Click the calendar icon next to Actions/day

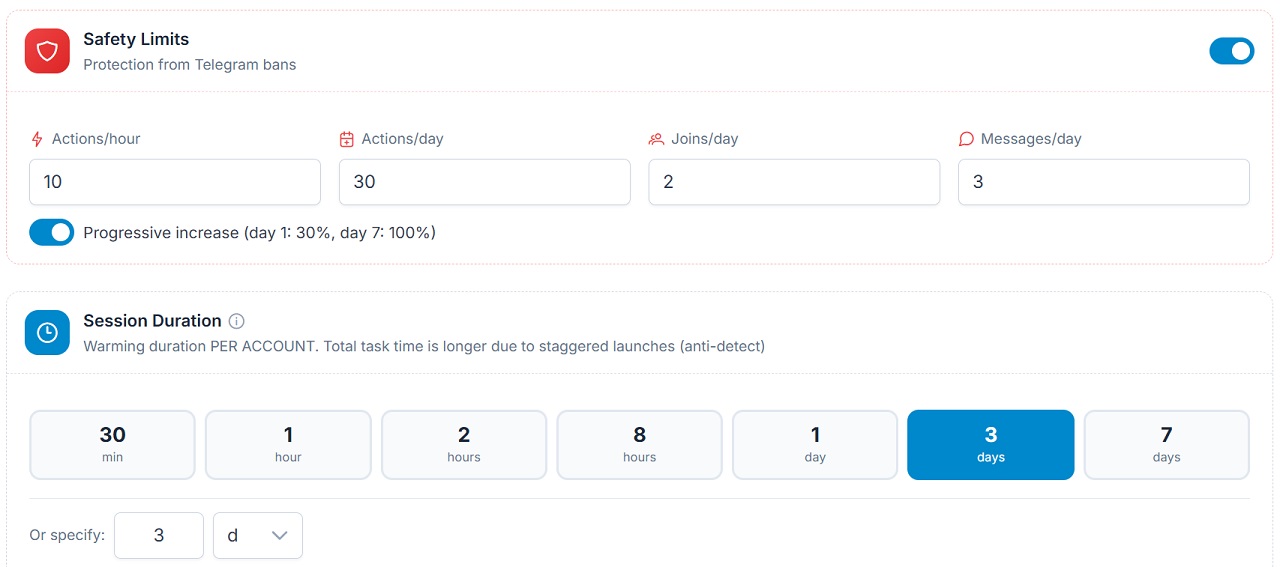(347, 139)
